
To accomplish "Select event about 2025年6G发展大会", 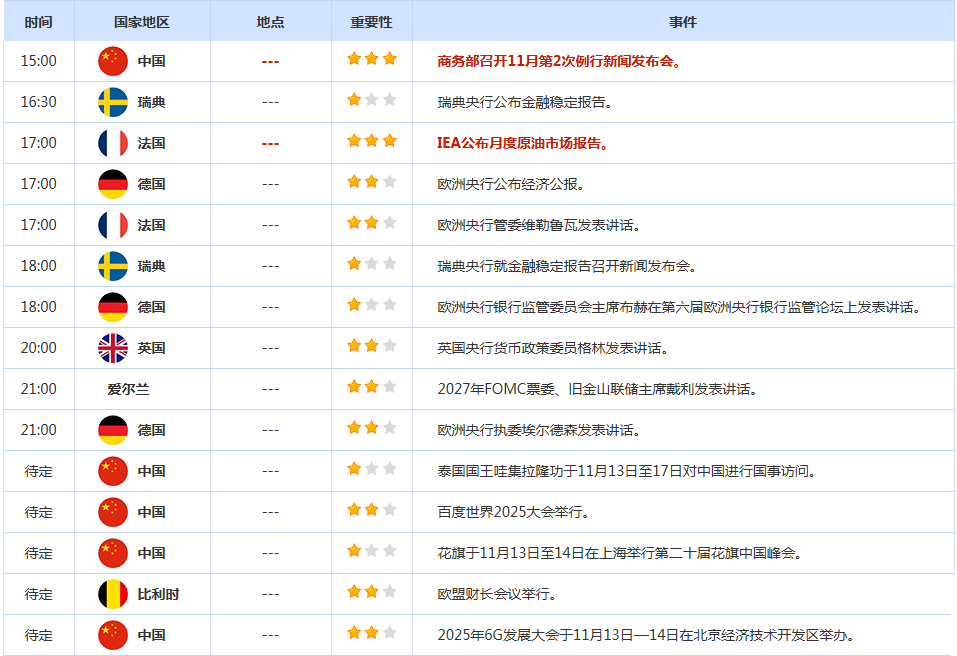I will tap(646, 635).
